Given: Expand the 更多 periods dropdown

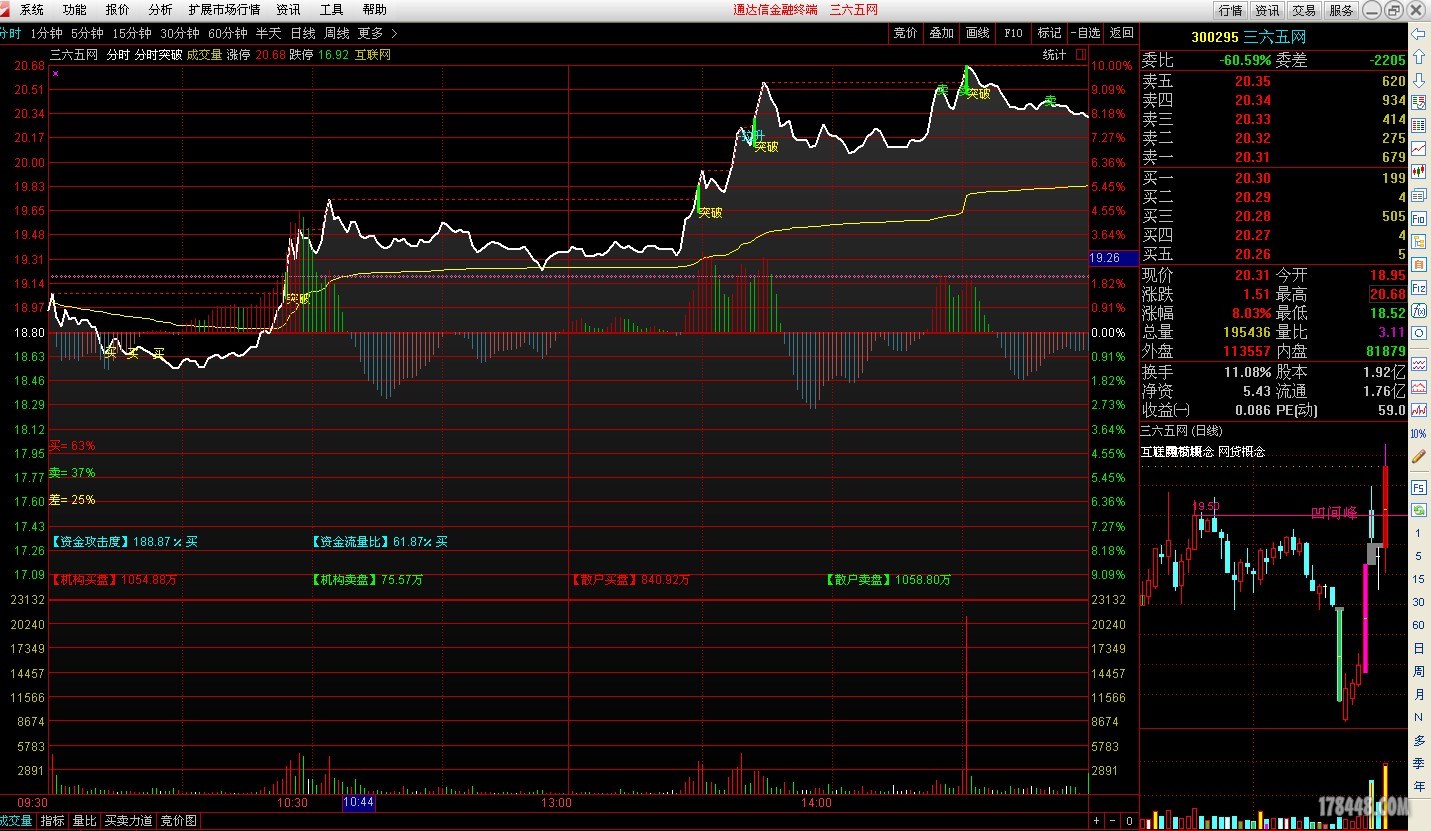Looking at the screenshot, I should tap(377, 33).
